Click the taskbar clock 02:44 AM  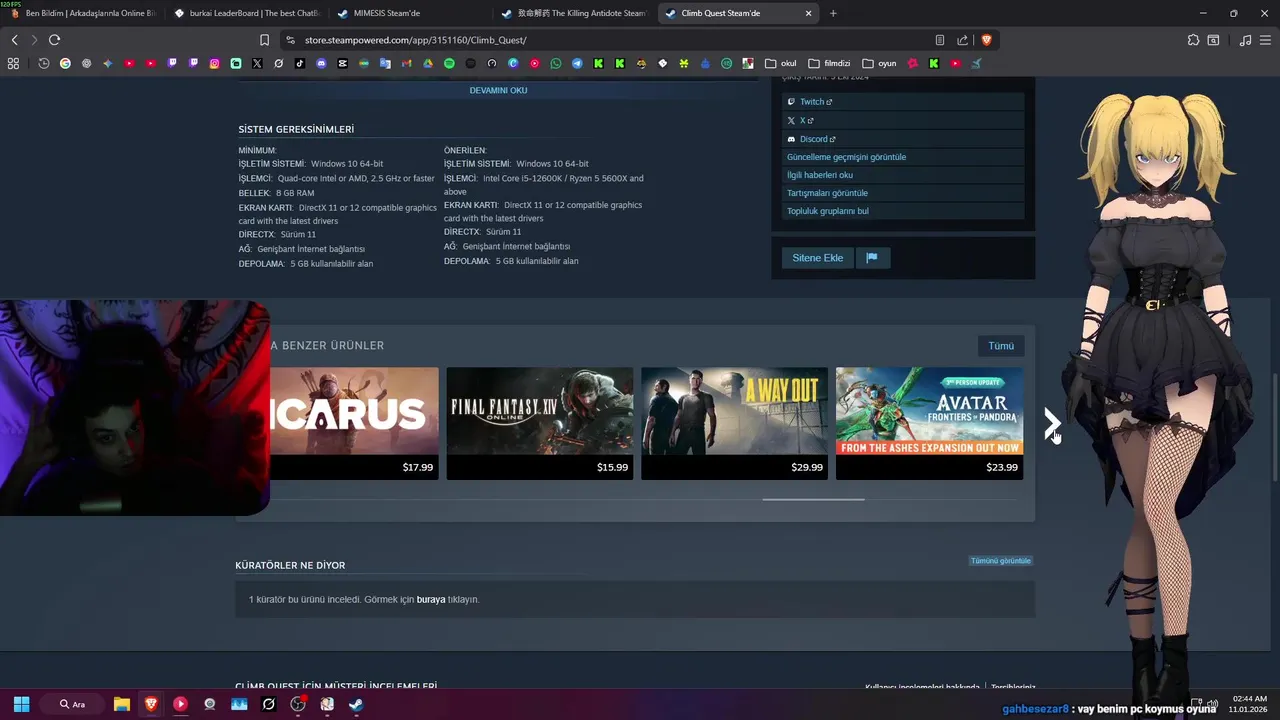point(1250,704)
